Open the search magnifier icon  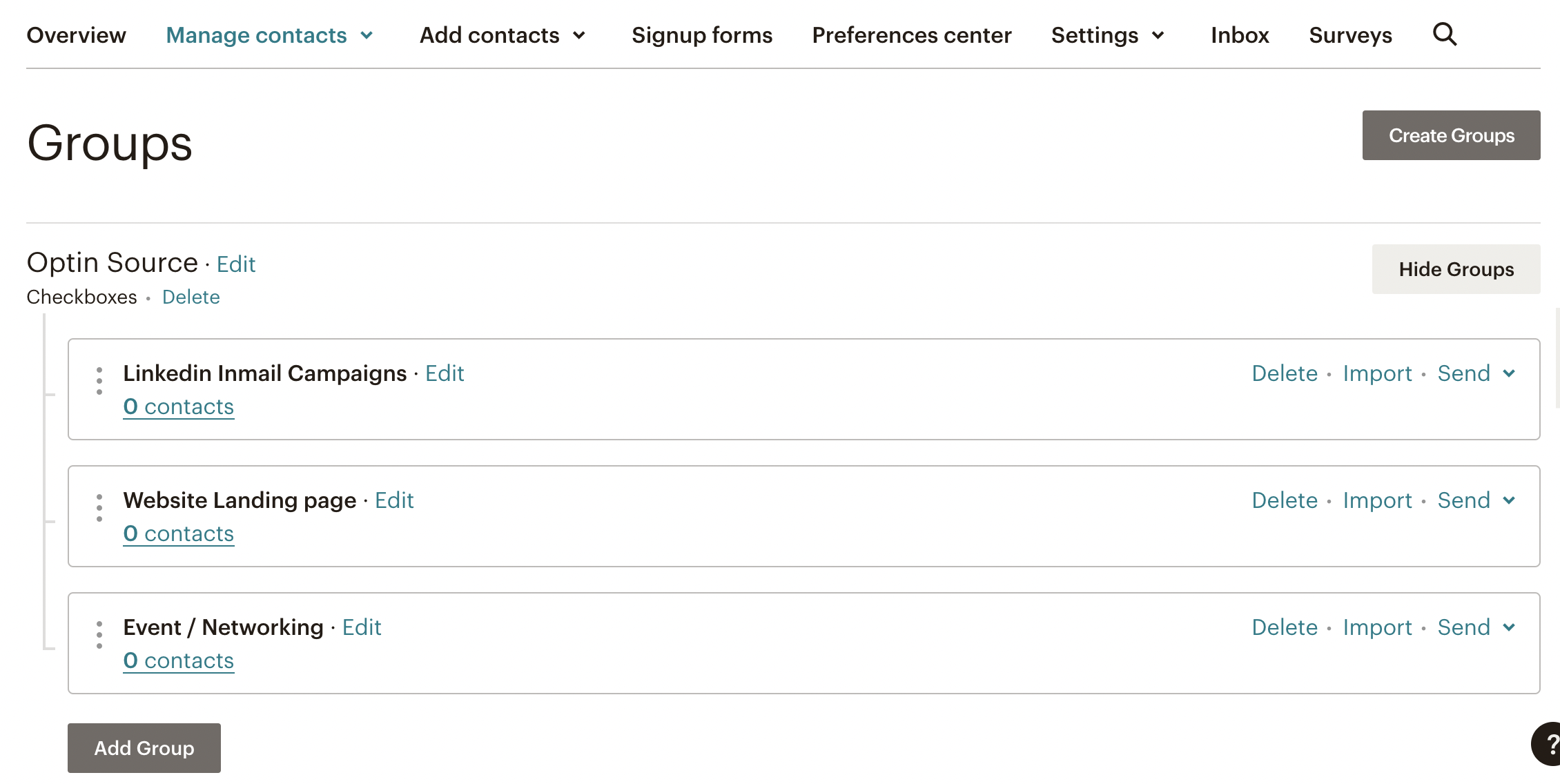1444,34
